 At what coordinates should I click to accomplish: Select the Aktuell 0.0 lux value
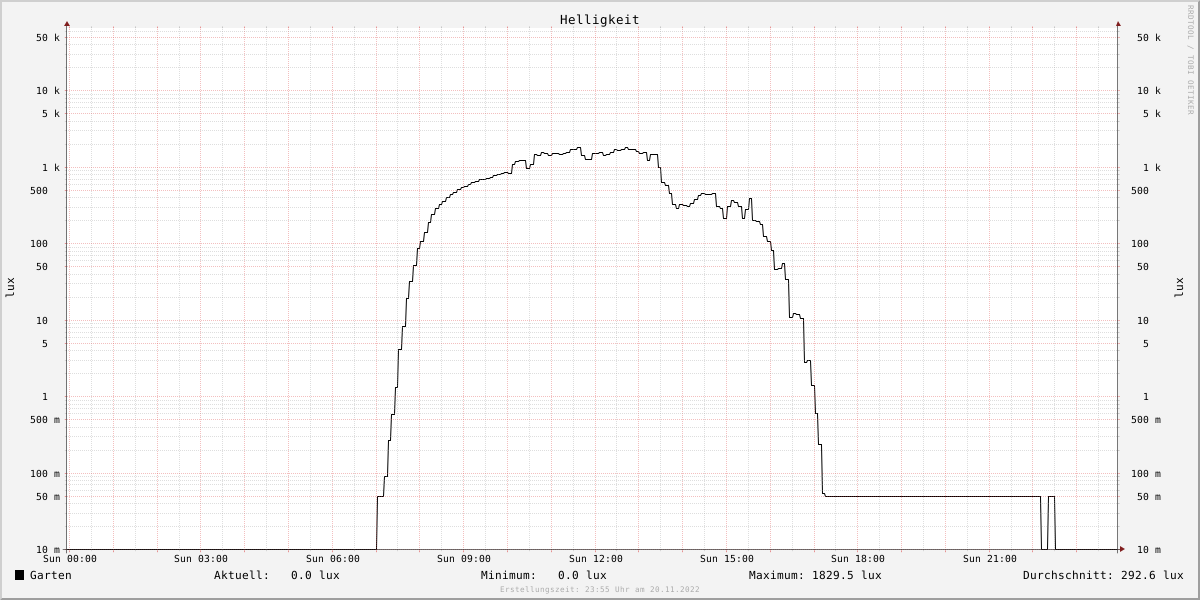[315, 575]
